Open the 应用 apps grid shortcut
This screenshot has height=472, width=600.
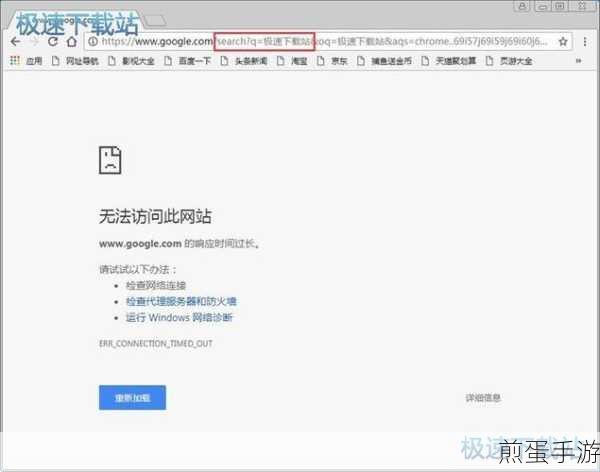pos(26,60)
